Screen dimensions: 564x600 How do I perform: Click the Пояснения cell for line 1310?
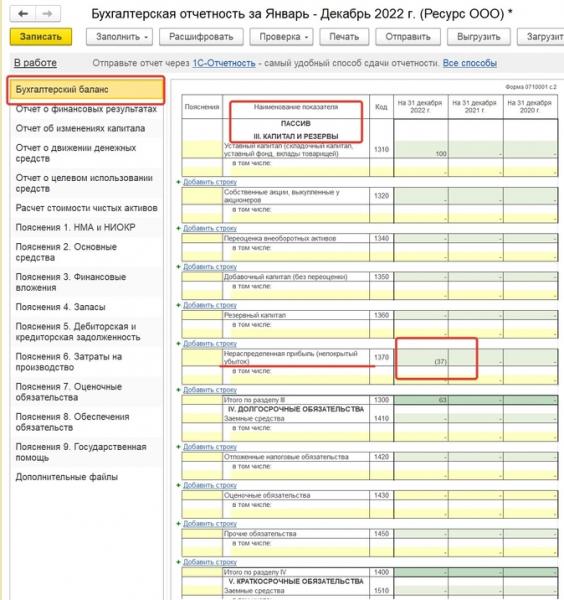click(x=202, y=150)
